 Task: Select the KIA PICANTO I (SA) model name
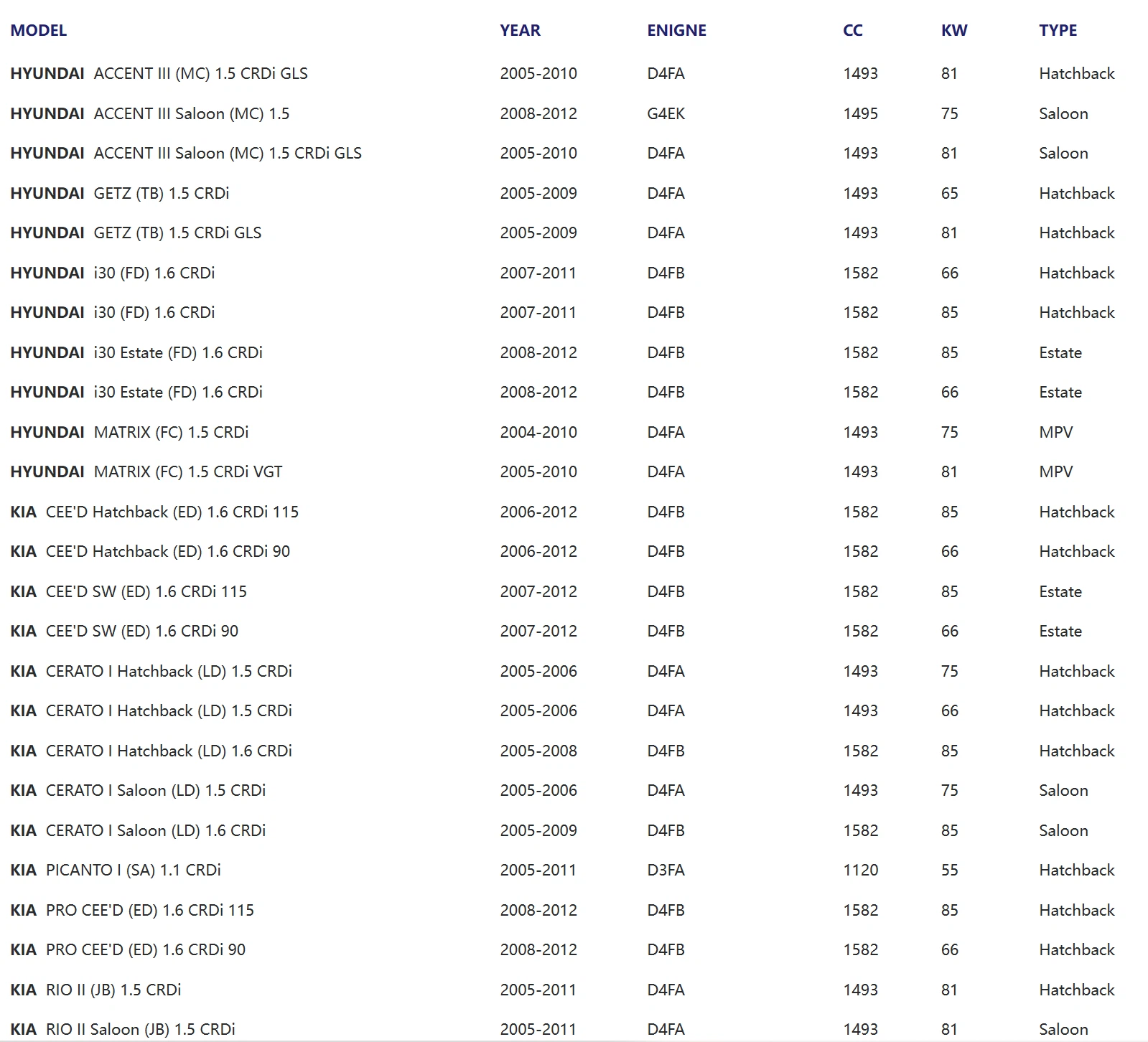pyautogui.click(x=116, y=870)
